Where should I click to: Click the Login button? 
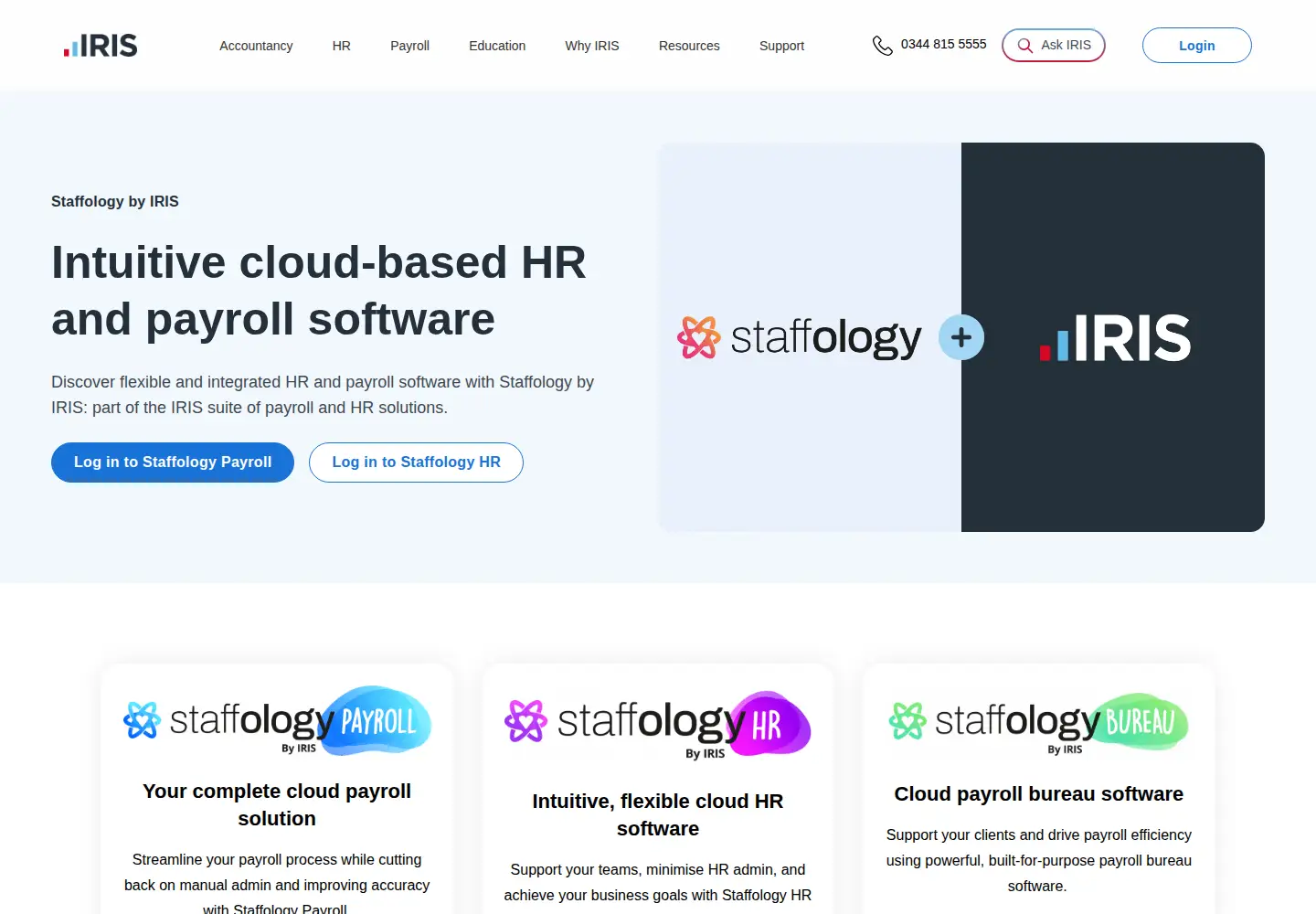[1197, 46]
